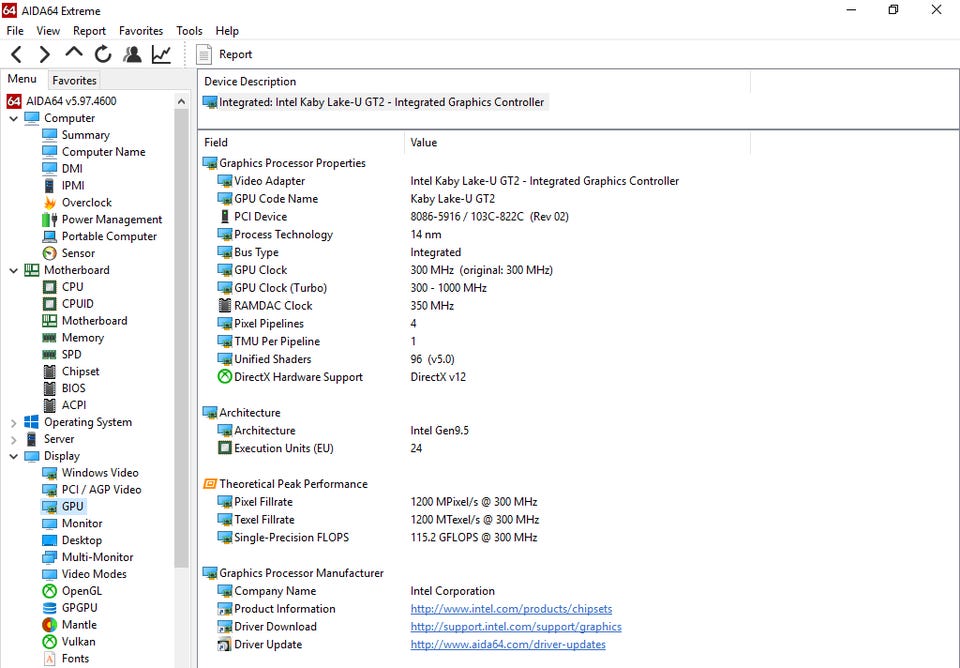
Task: Open support.intel.com graphics driver link
Action: (516, 626)
